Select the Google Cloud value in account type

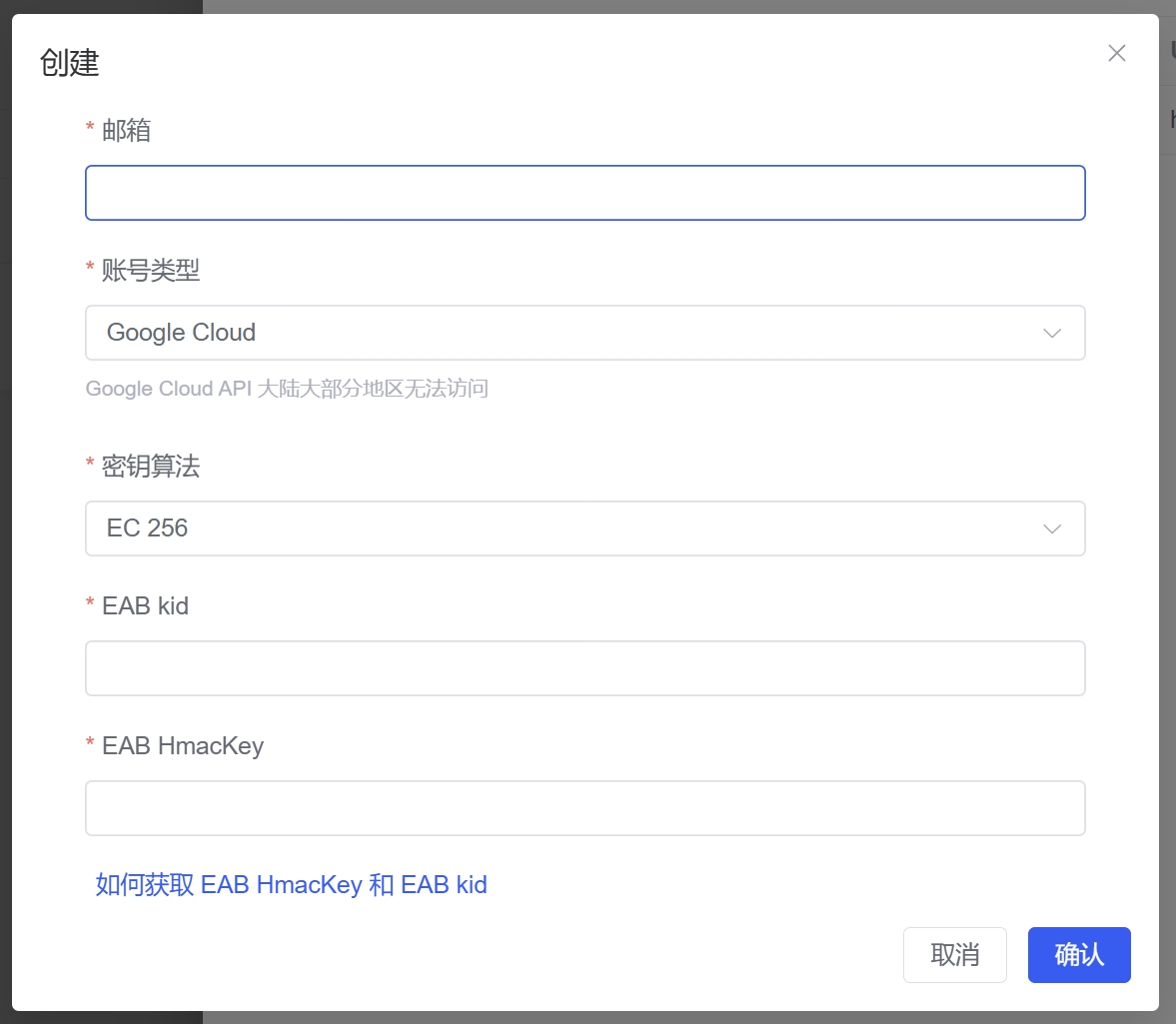pyautogui.click(x=181, y=333)
